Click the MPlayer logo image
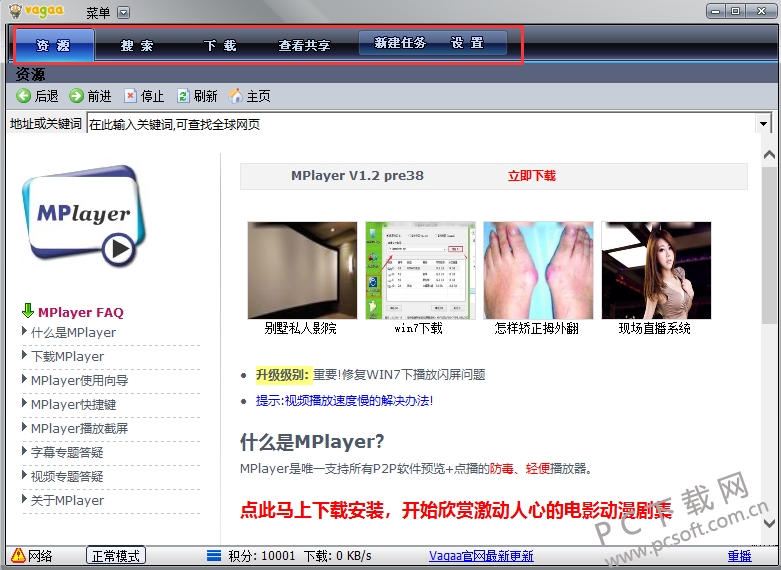 [x=83, y=215]
